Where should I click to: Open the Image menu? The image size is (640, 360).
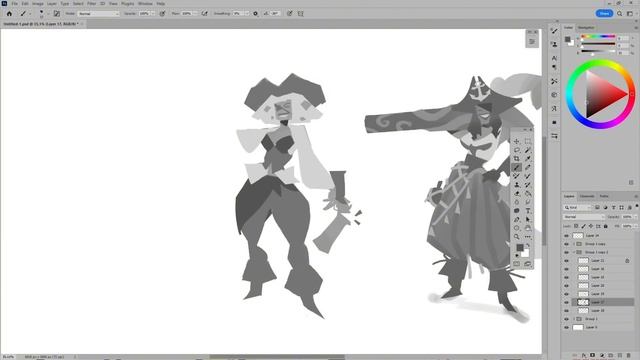(38, 3)
